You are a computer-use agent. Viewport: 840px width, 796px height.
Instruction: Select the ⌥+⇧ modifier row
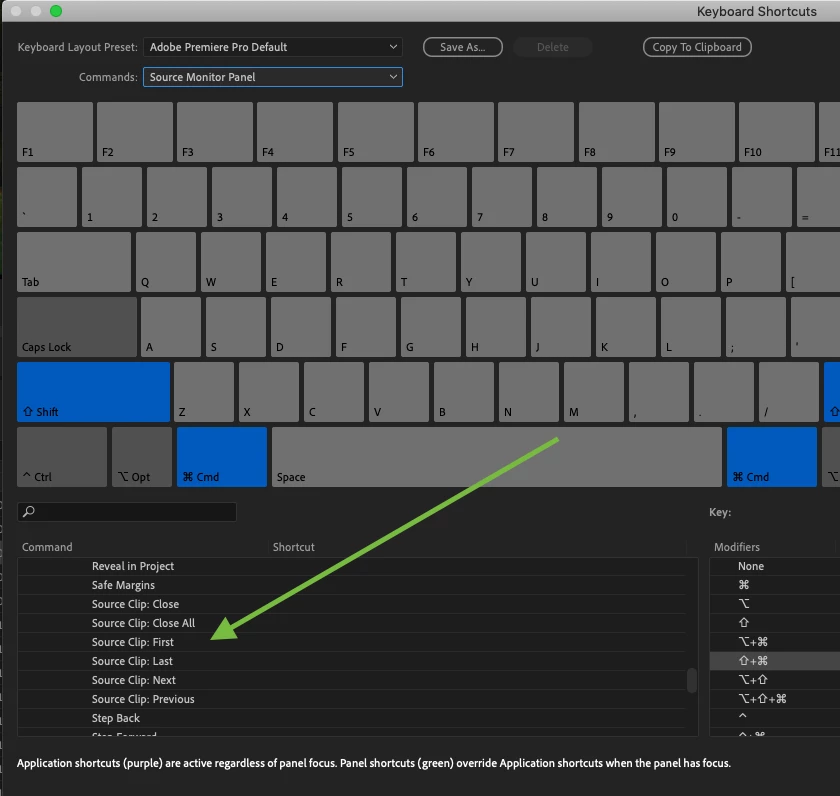(775, 680)
